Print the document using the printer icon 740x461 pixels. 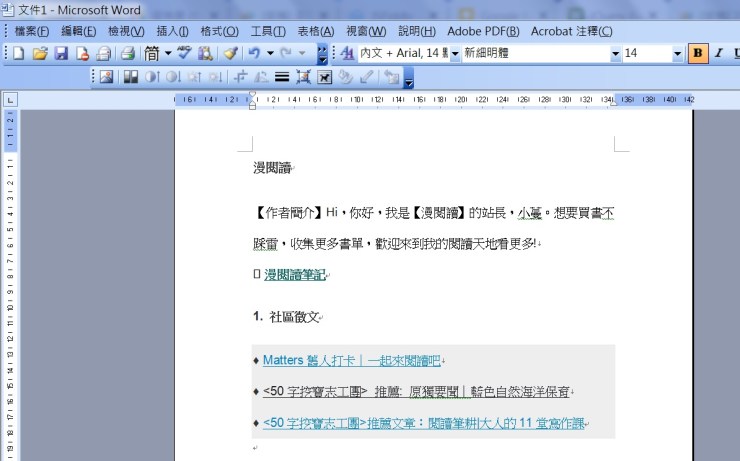pos(127,53)
